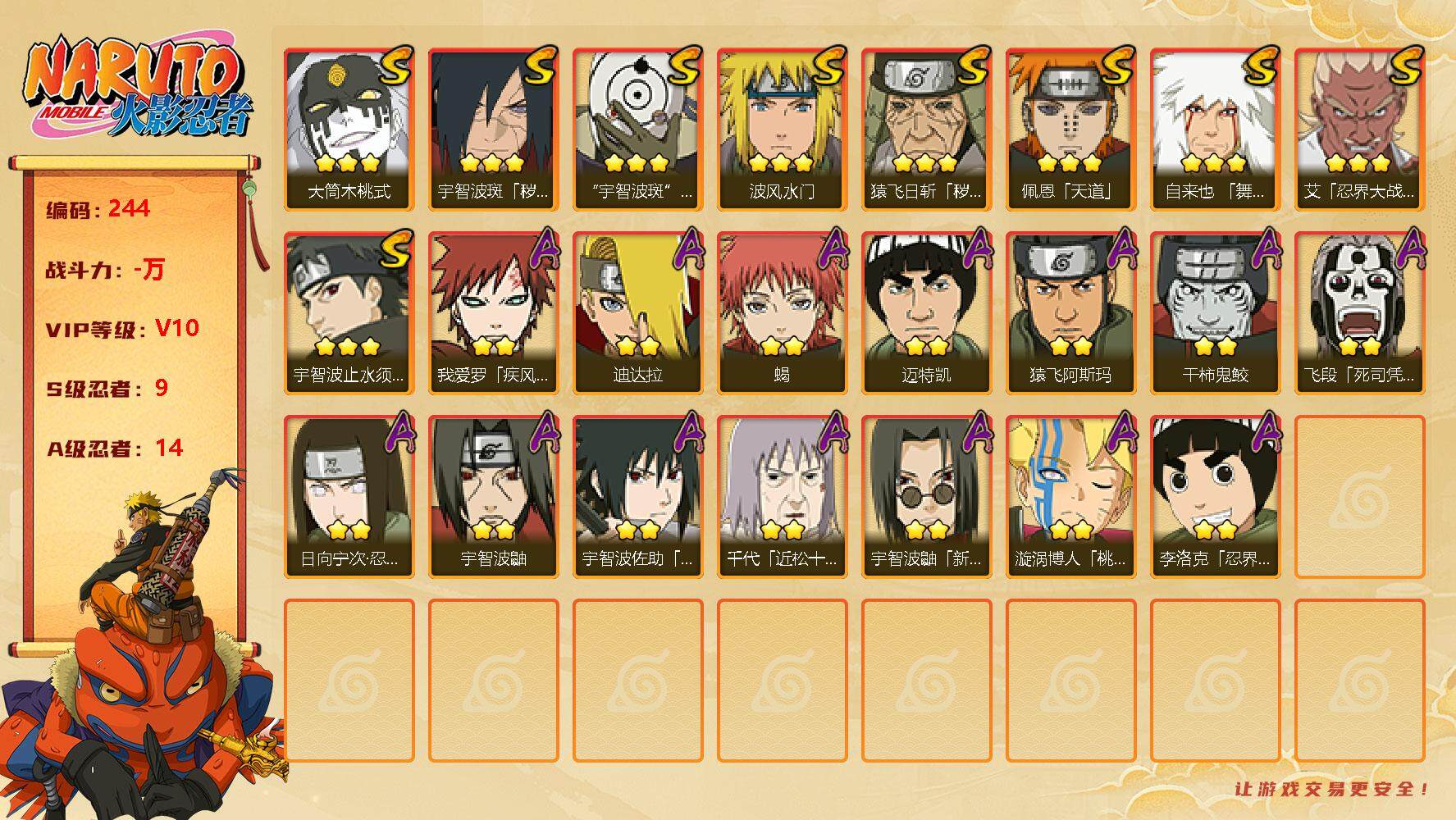
Task: Click the 编码 244 text on scroll
Action: point(98,209)
